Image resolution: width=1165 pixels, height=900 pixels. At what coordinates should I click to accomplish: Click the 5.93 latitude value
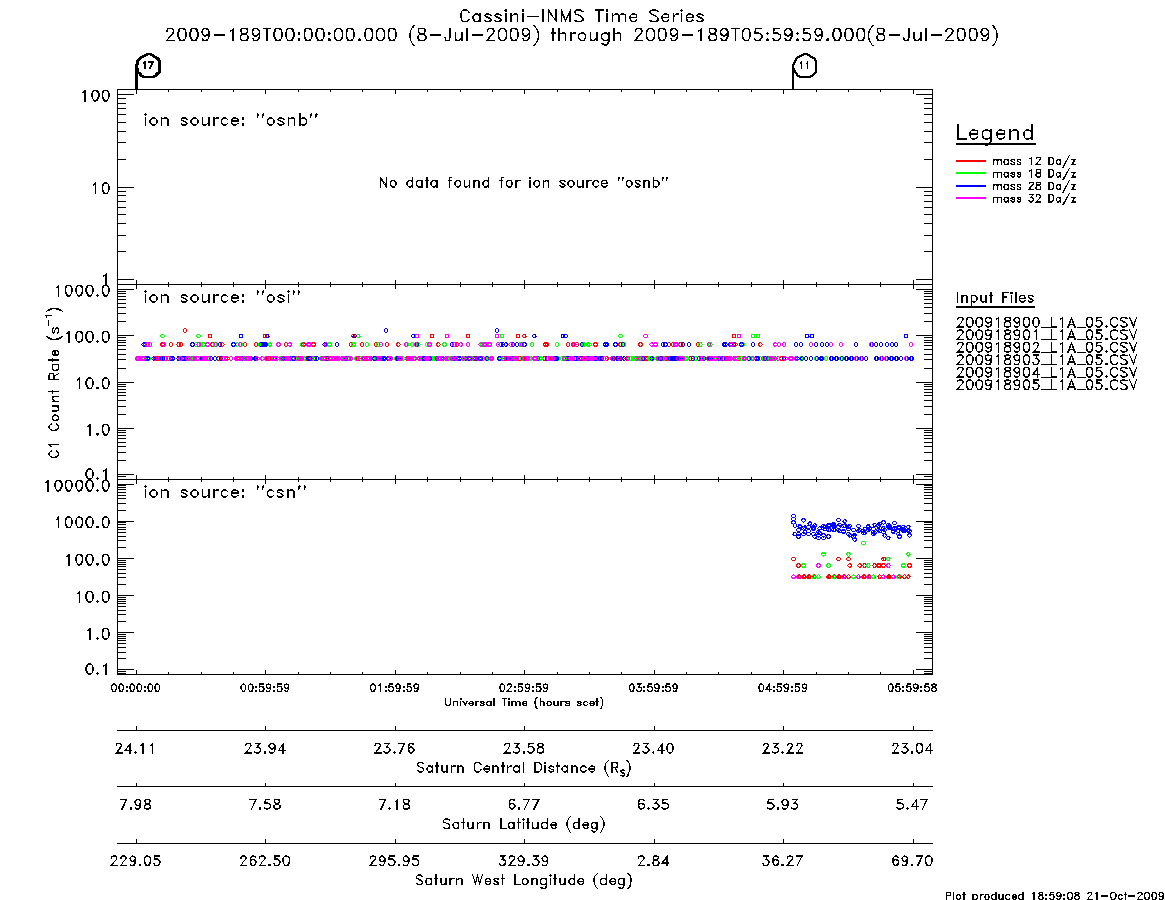point(782,805)
